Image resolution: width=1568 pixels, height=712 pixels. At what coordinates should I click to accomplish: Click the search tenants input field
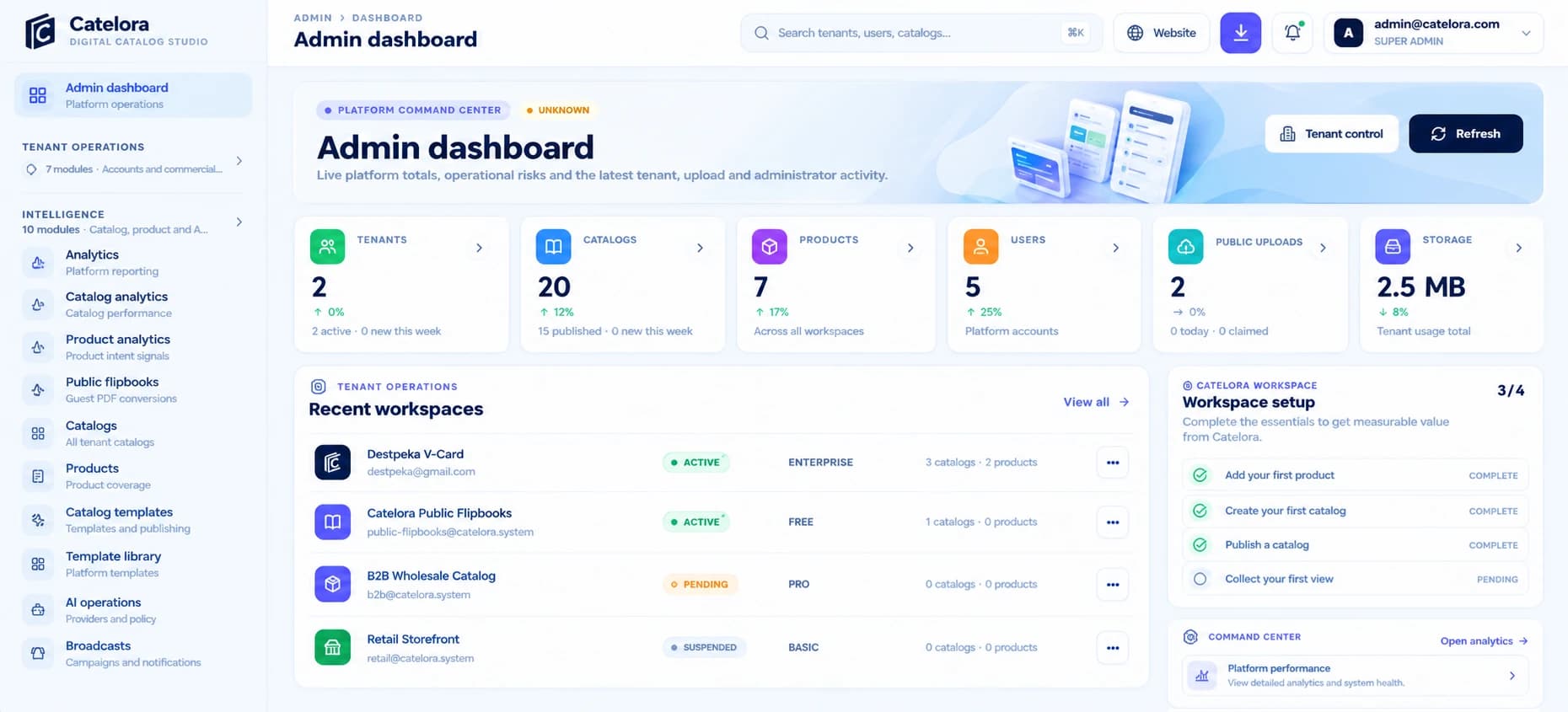(921, 33)
